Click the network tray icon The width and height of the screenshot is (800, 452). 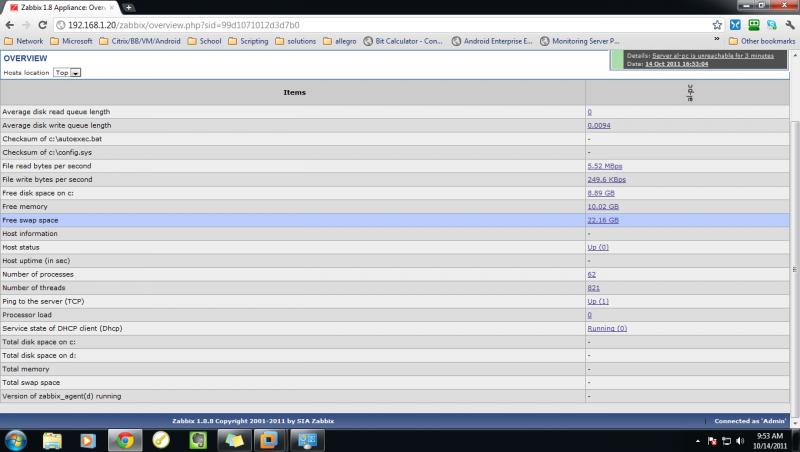727,441
